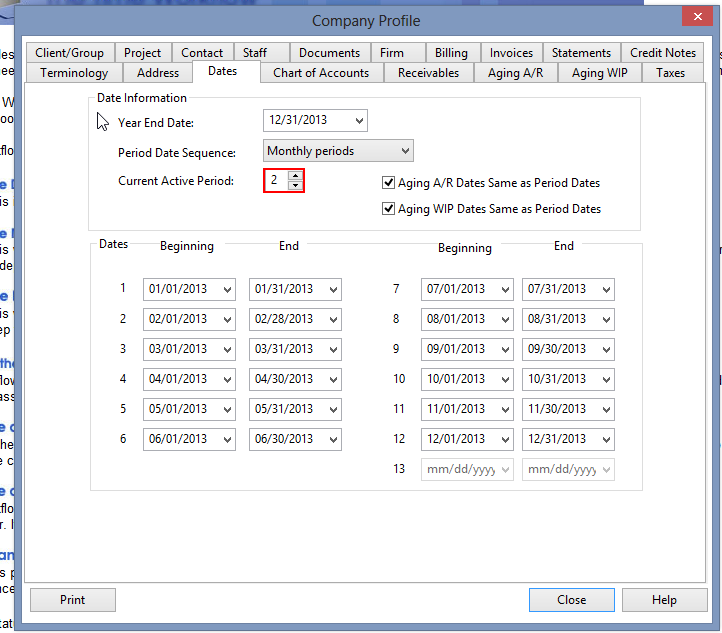Viewport: 722px width, 633px height.
Task: Click the Current Active Period number field
Action: point(275,181)
